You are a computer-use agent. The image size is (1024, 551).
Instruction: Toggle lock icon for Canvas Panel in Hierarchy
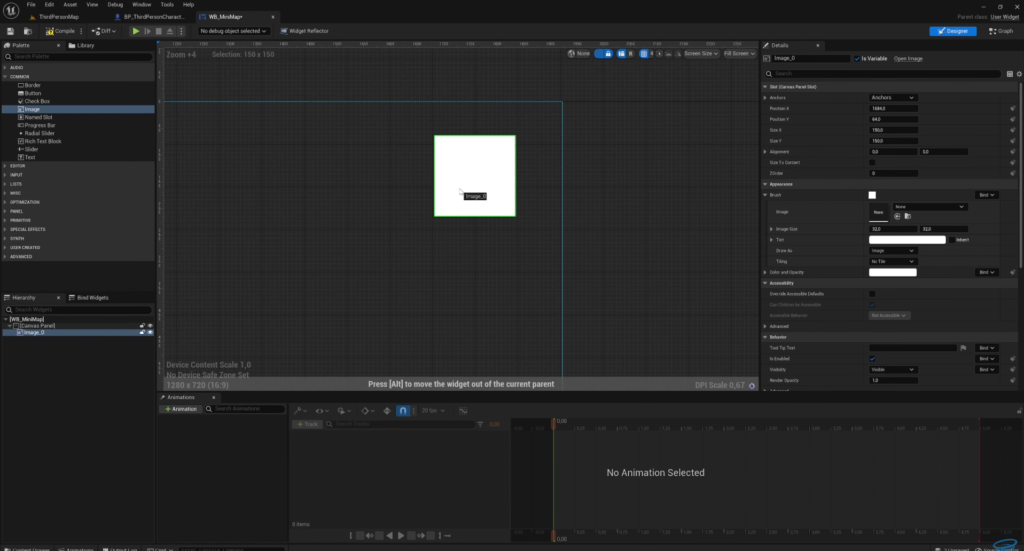pyautogui.click(x=142, y=326)
